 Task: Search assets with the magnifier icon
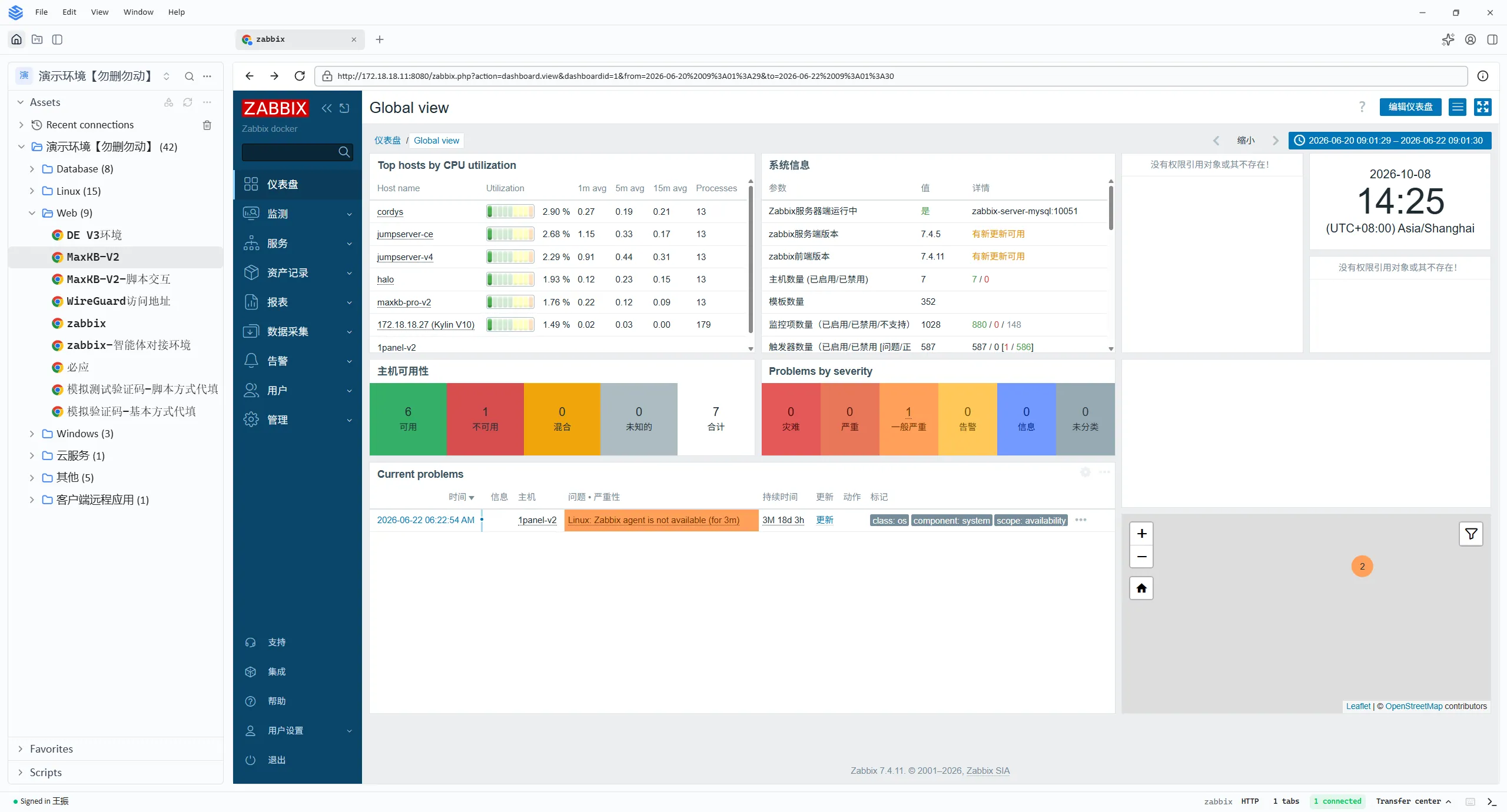189,76
